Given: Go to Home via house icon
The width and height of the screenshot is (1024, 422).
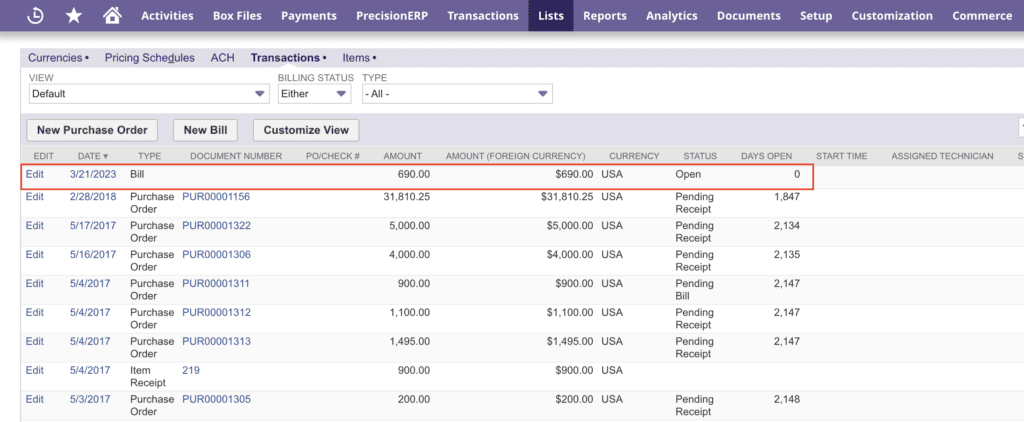Looking at the screenshot, I should (x=112, y=16).
